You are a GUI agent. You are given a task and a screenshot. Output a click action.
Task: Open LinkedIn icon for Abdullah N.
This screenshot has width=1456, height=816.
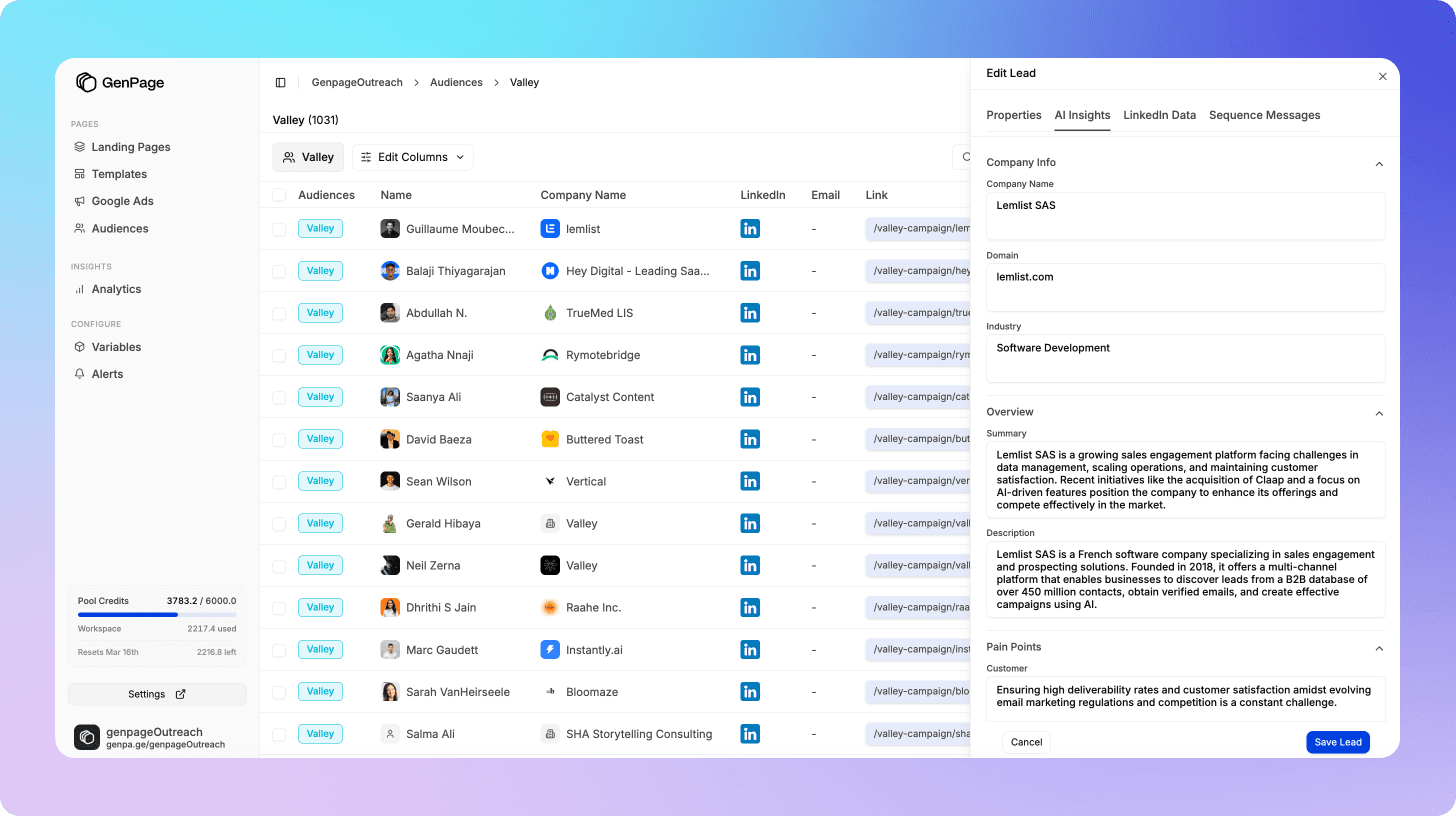point(750,313)
